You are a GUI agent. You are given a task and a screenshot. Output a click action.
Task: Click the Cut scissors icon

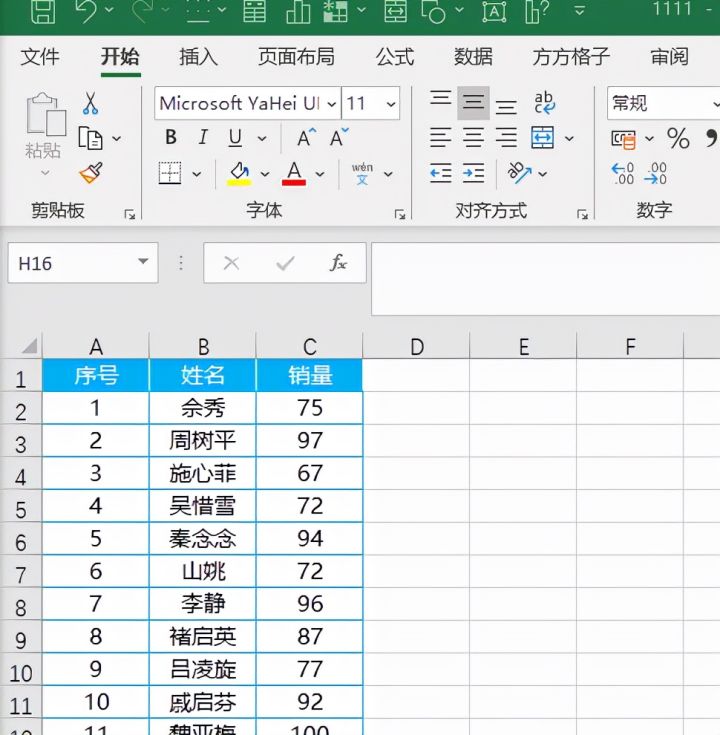click(90, 103)
